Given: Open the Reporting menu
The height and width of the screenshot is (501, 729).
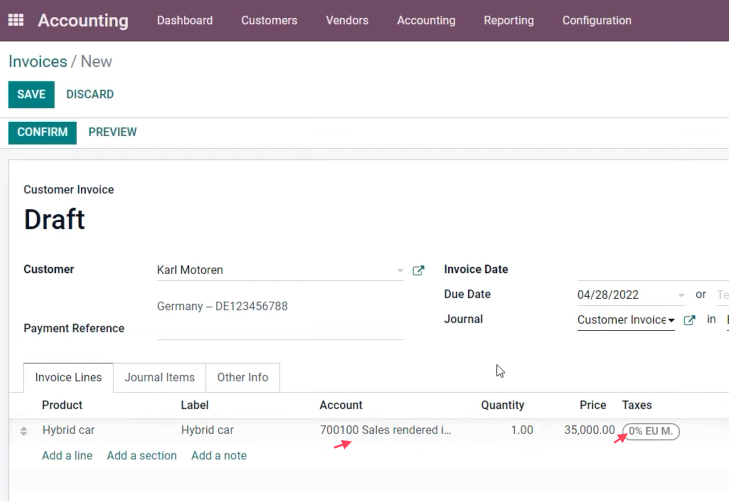Looking at the screenshot, I should pyautogui.click(x=509, y=20).
